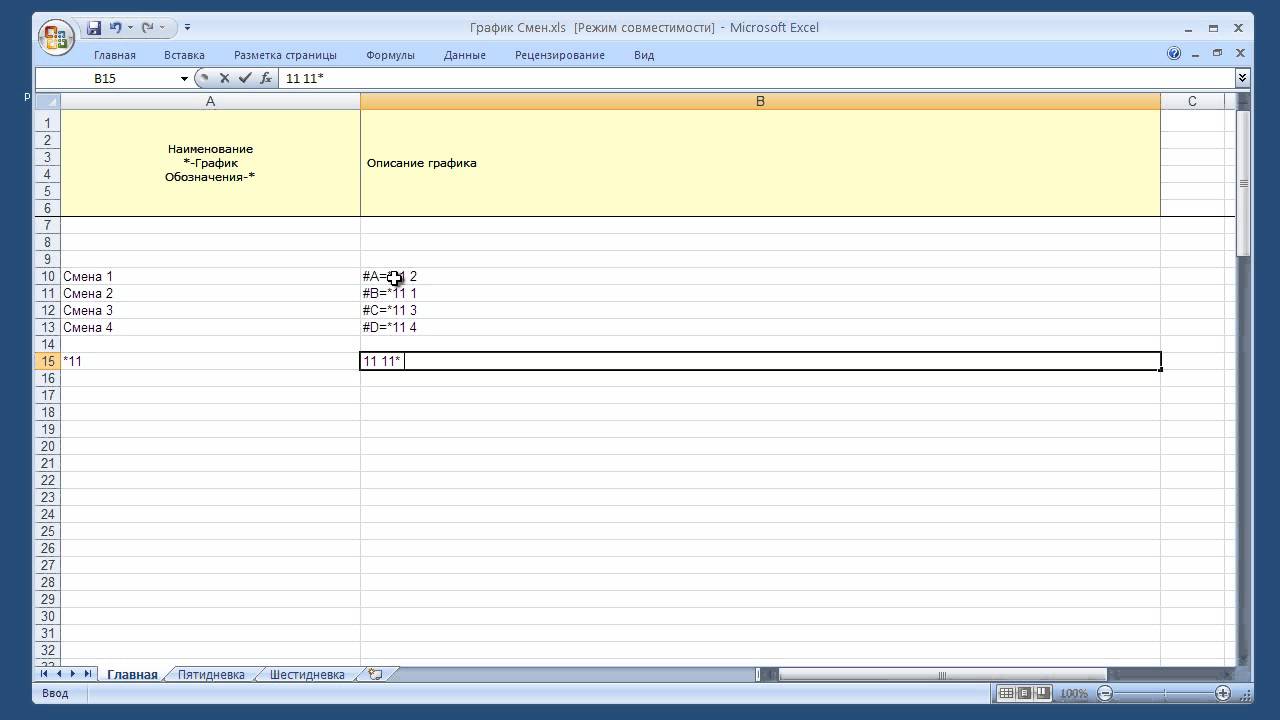1280x720 pixels.
Task: Select column A header
Action: pos(210,101)
